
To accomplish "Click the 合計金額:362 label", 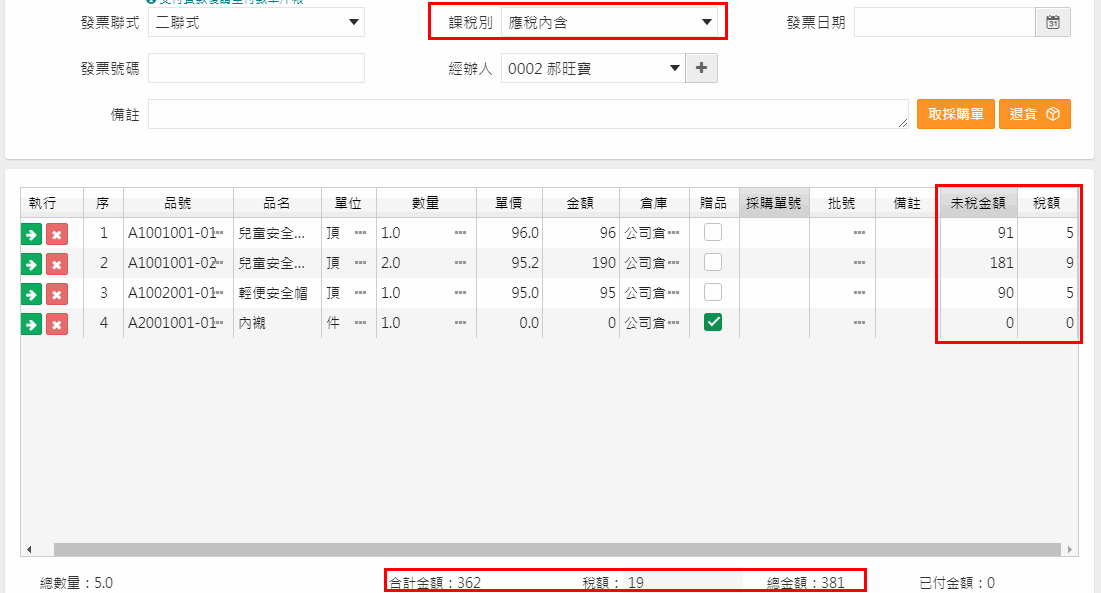I will pos(435,582).
